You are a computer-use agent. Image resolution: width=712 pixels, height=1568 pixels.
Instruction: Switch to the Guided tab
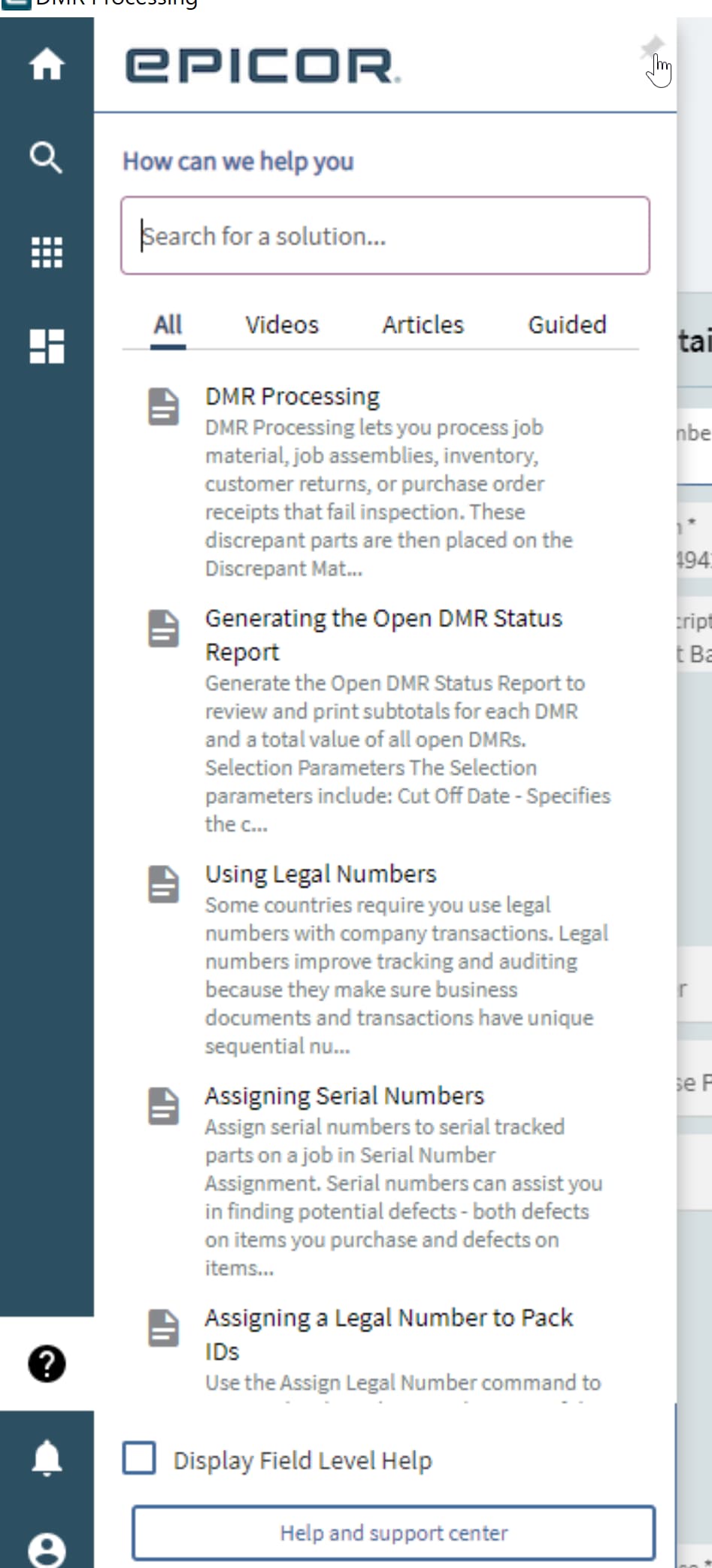click(567, 325)
